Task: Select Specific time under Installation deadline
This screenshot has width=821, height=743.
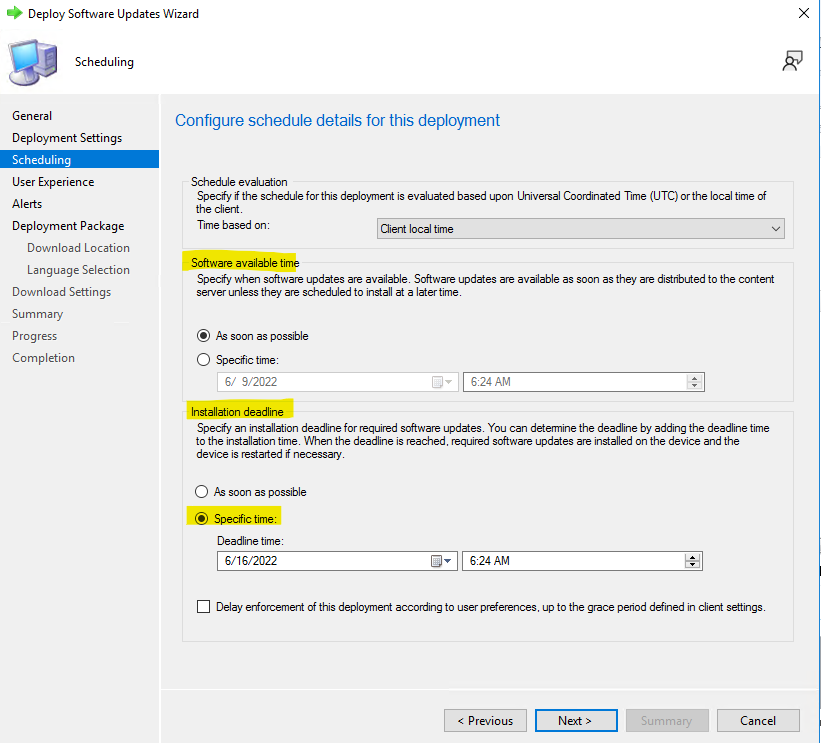Action: [x=204, y=518]
